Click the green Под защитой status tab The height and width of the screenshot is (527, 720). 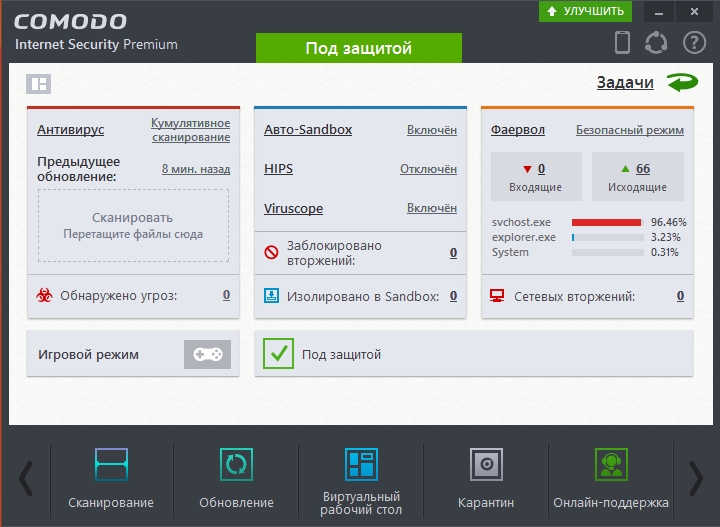pyautogui.click(x=359, y=48)
